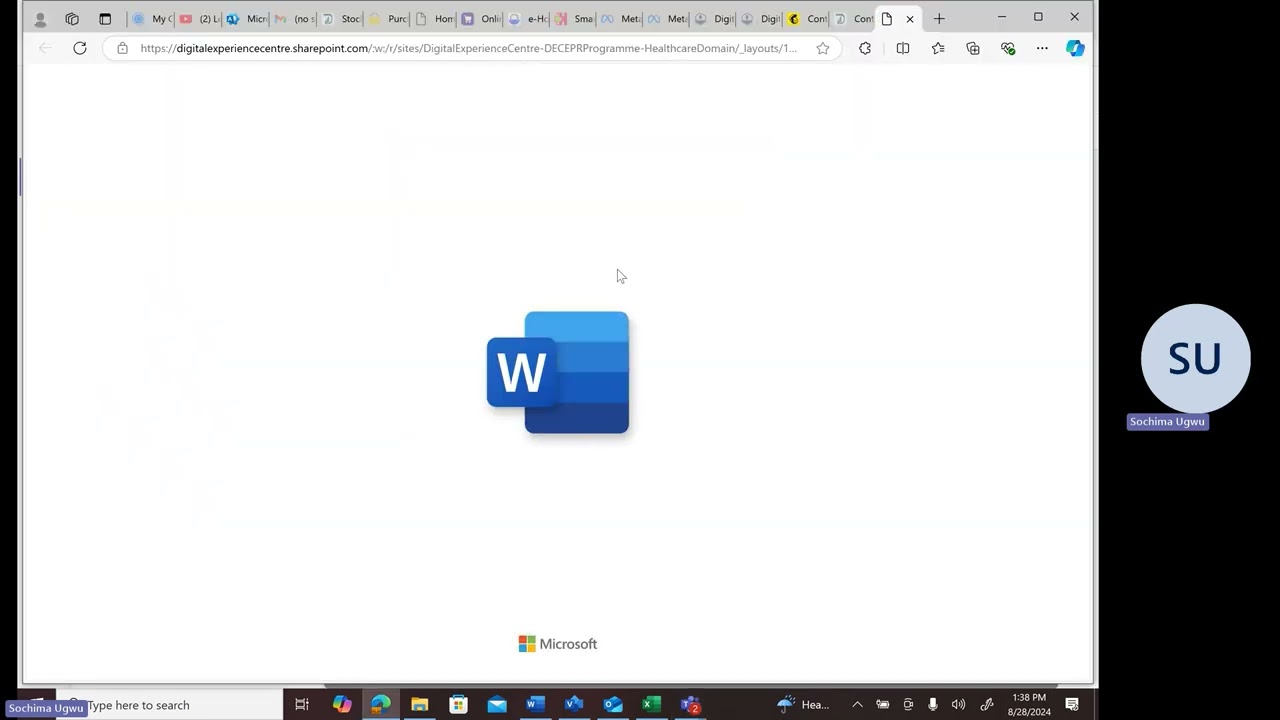Open the tab actions menu icon

(105, 19)
